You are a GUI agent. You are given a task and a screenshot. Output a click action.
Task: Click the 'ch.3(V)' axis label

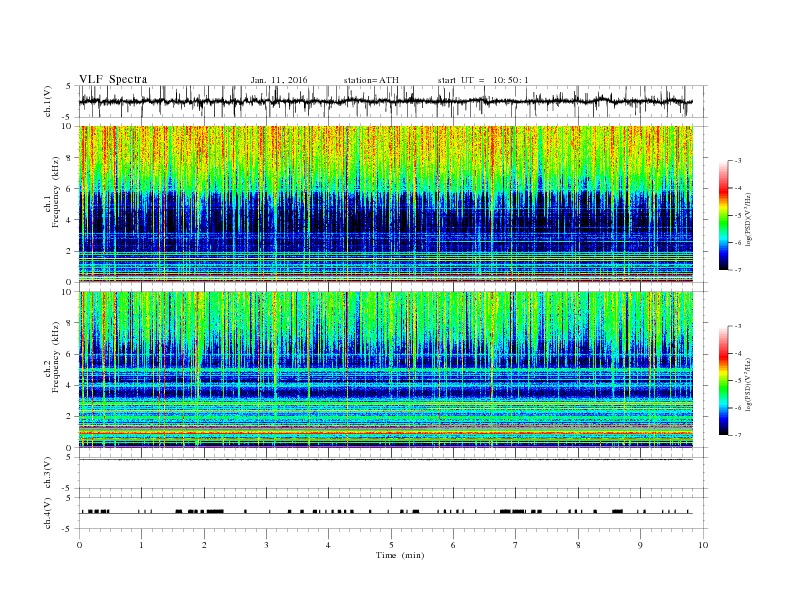tap(48, 473)
